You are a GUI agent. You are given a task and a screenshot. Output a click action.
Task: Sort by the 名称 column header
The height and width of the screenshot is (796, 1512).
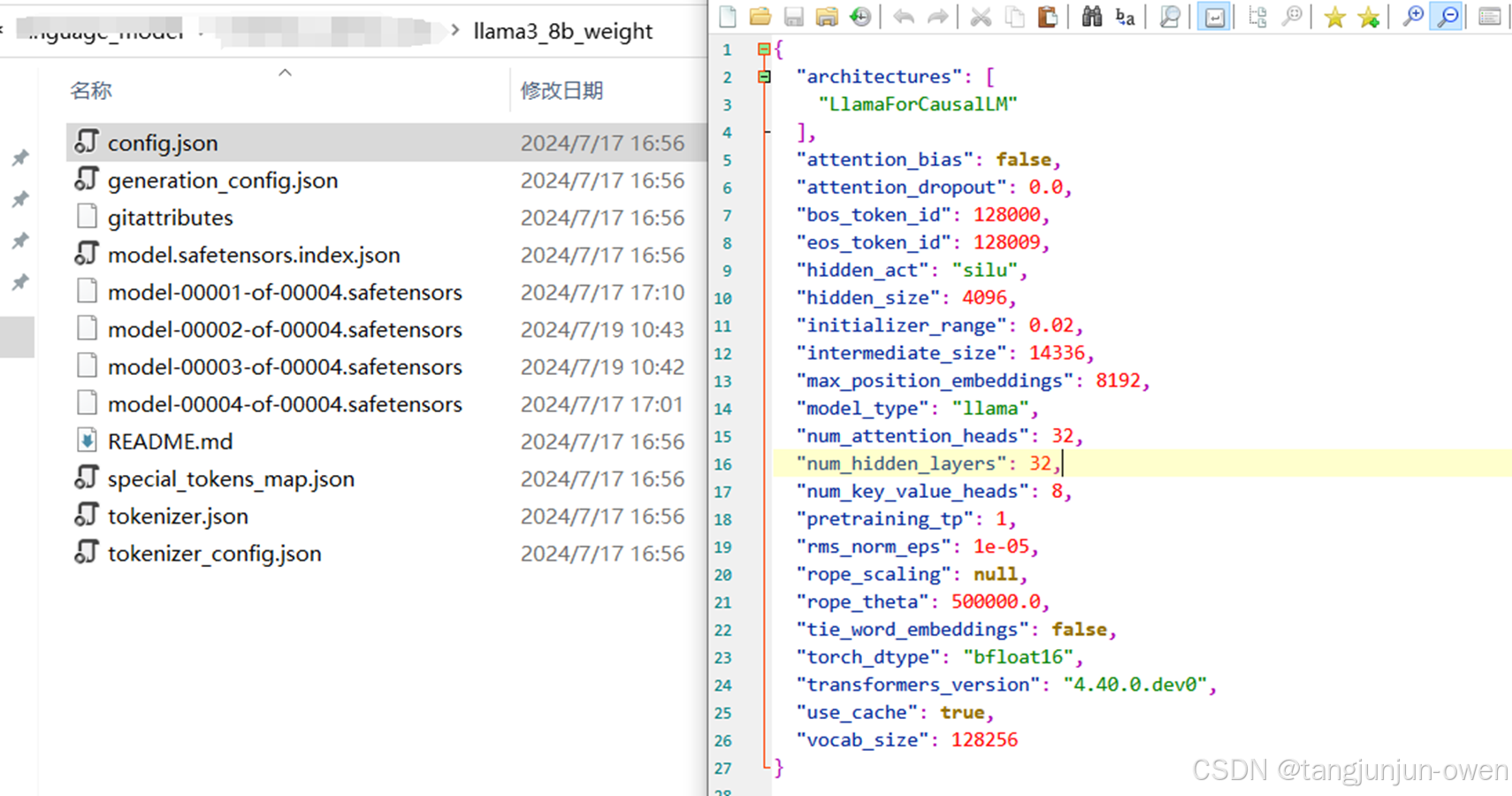pyautogui.click(x=91, y=90)
